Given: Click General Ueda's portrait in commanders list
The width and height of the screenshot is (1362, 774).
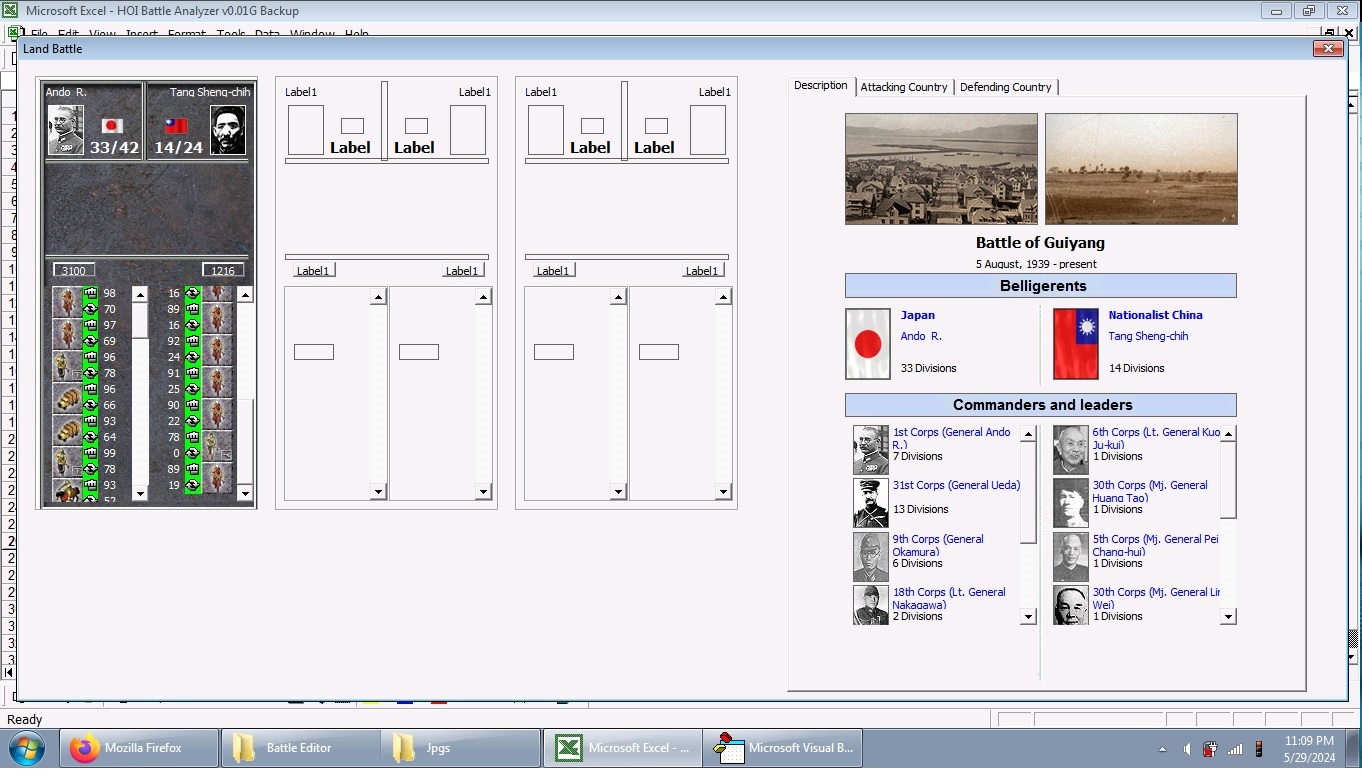Looking at the screenshot, I should coord(870,502).
